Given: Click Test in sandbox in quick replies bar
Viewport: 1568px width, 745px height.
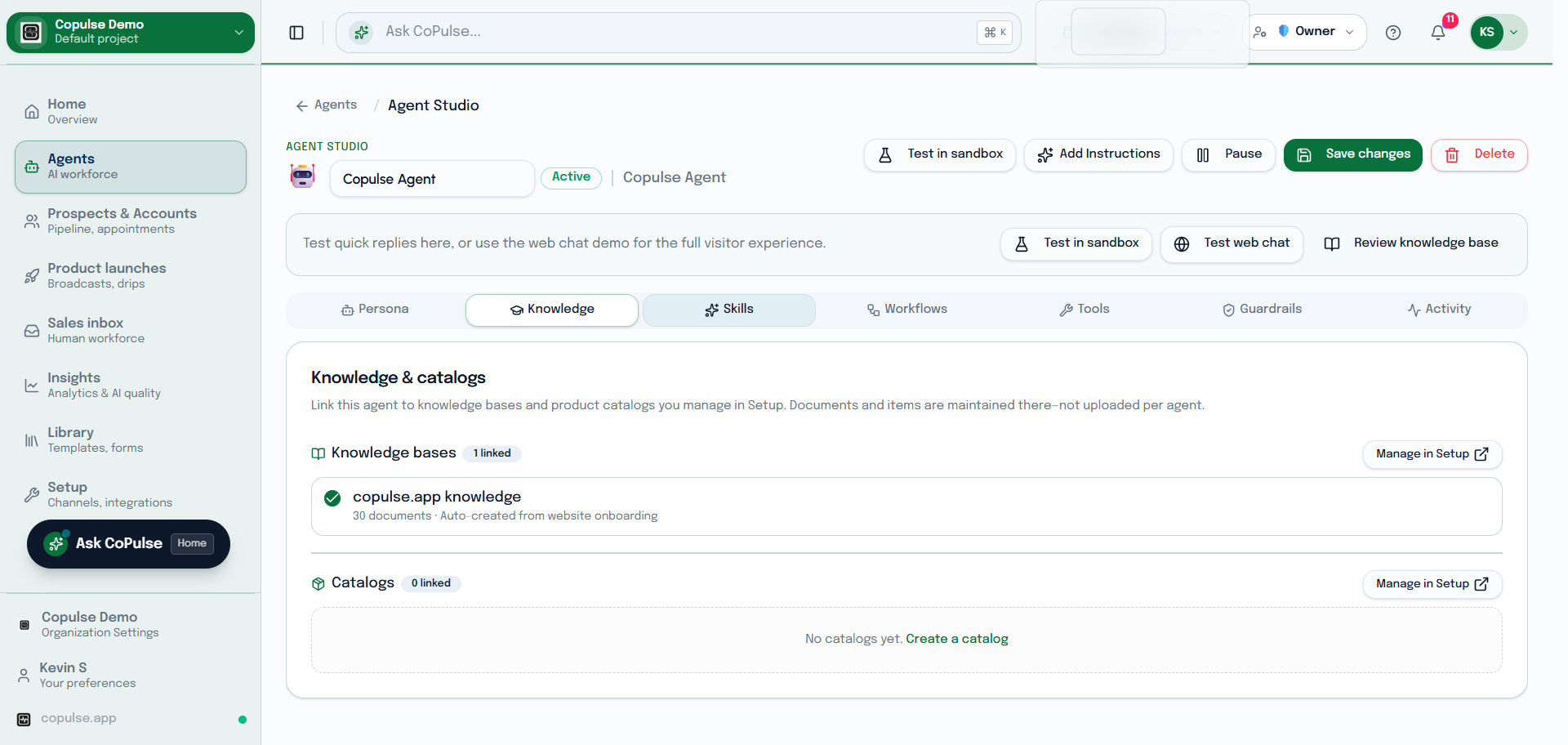Looking at the screenshot, I should click(1076, 243).
